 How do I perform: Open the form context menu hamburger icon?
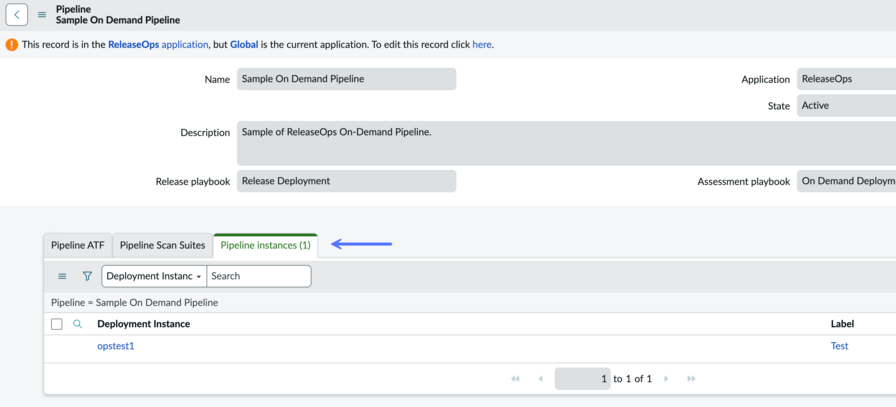[42, 15]
